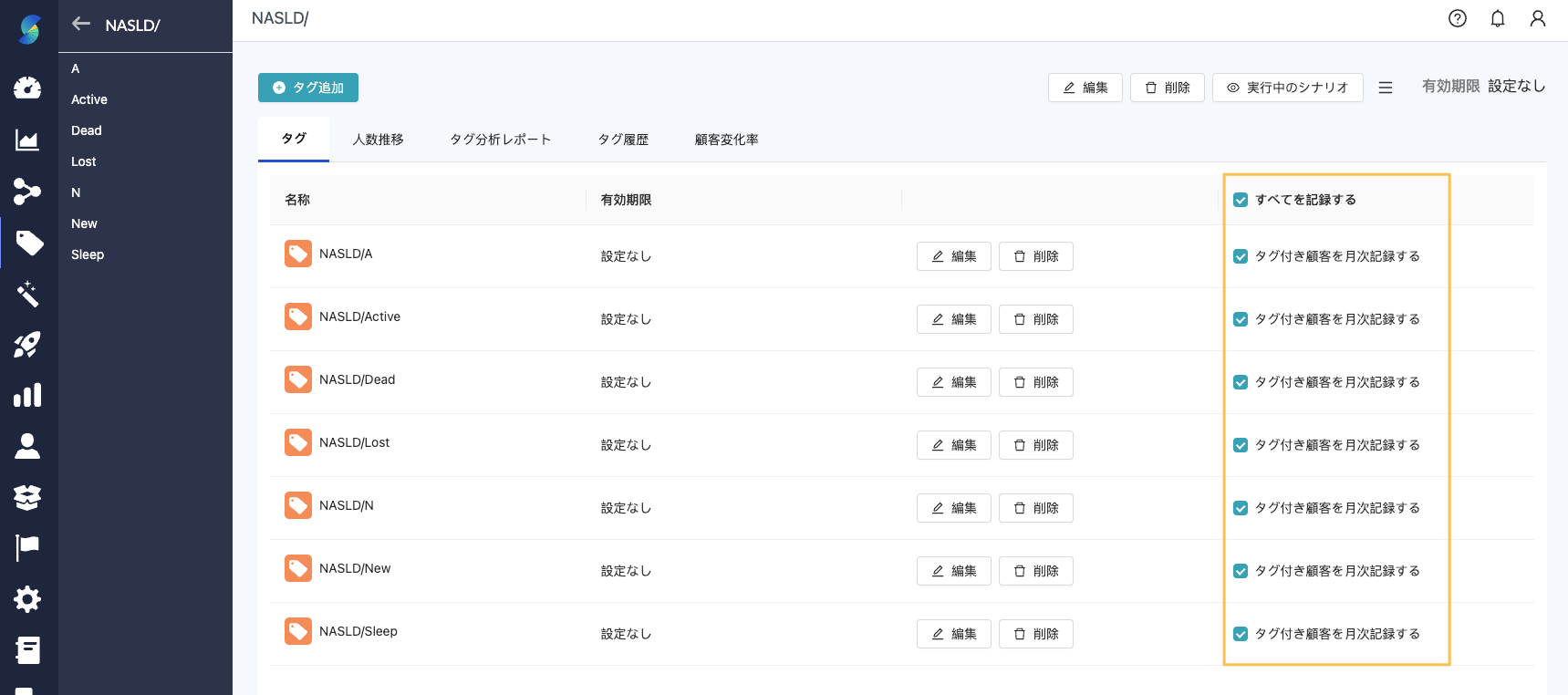
Task: Open the hamburger menu beside 実行中のシナリオ
Action: (1386, 88)
